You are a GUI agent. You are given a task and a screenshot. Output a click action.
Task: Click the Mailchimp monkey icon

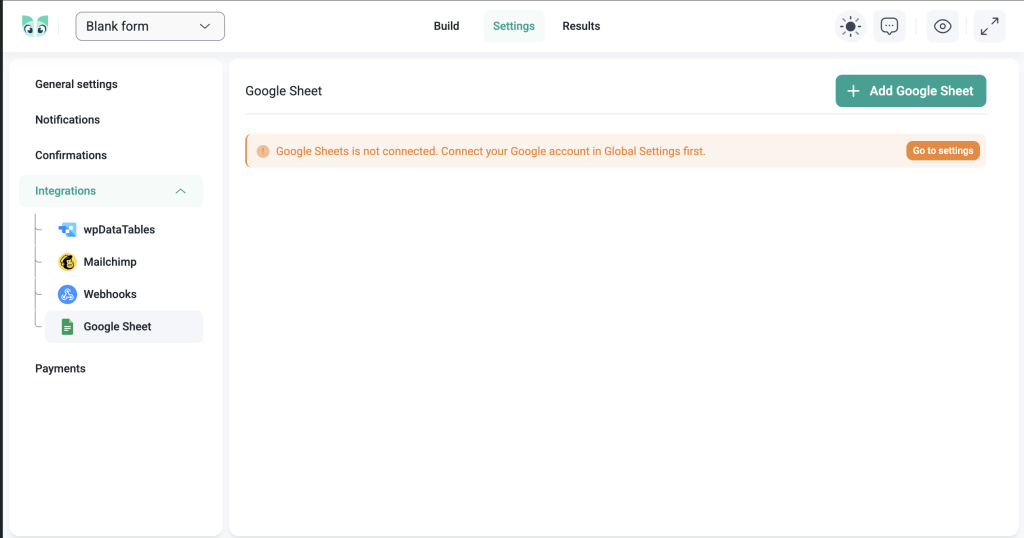(67, 262)
